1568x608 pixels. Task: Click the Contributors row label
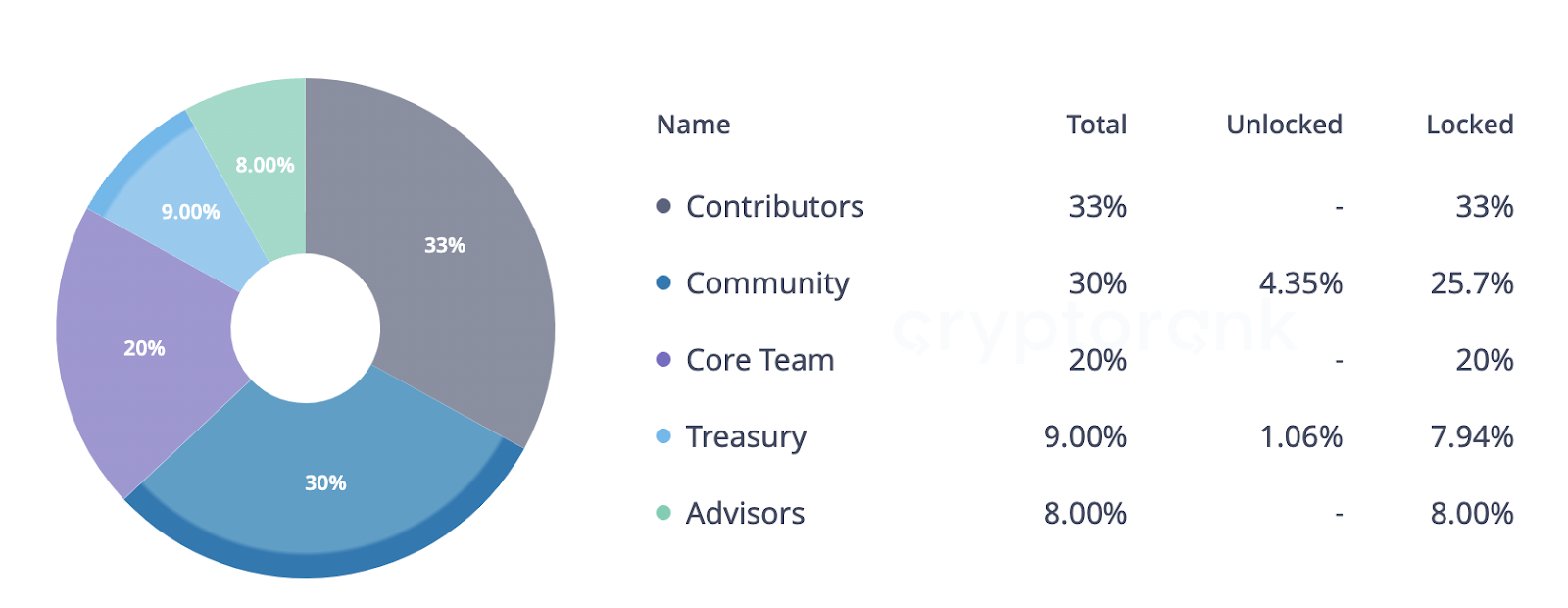pyautogui.click(x=774, y=207)
